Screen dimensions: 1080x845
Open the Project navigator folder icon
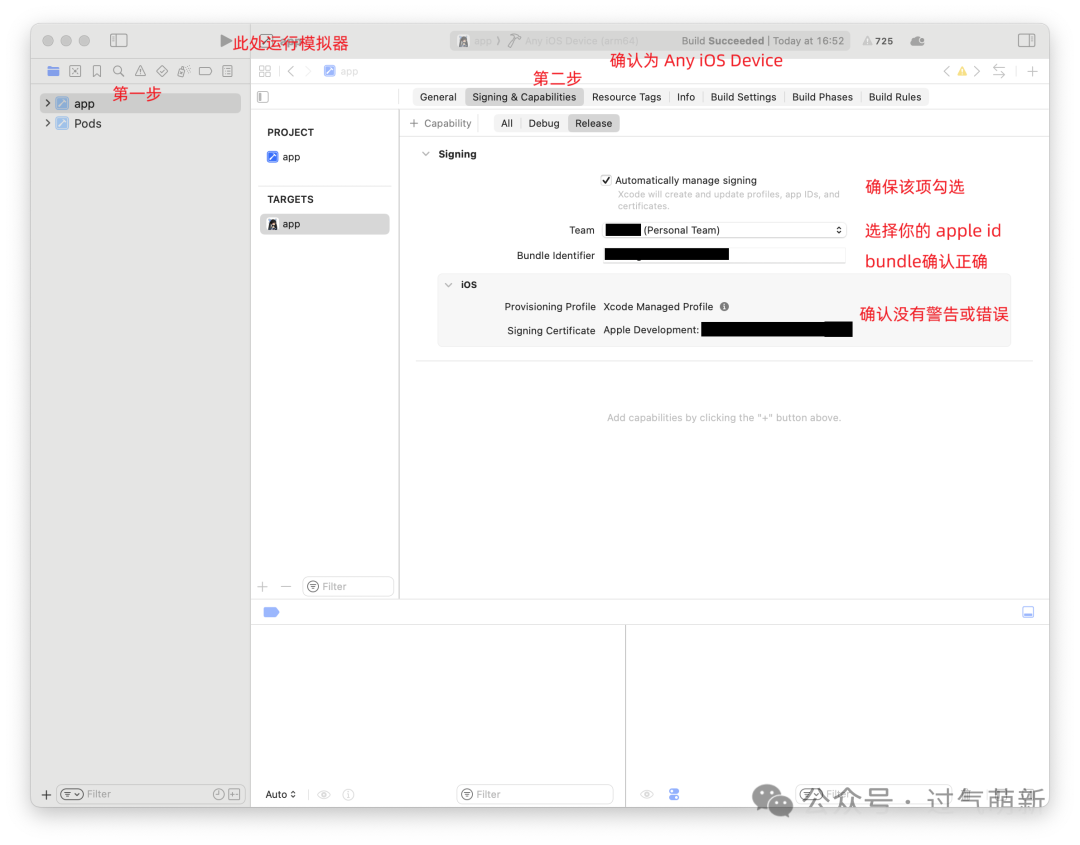pyautogui.click(x=53, y=71)
